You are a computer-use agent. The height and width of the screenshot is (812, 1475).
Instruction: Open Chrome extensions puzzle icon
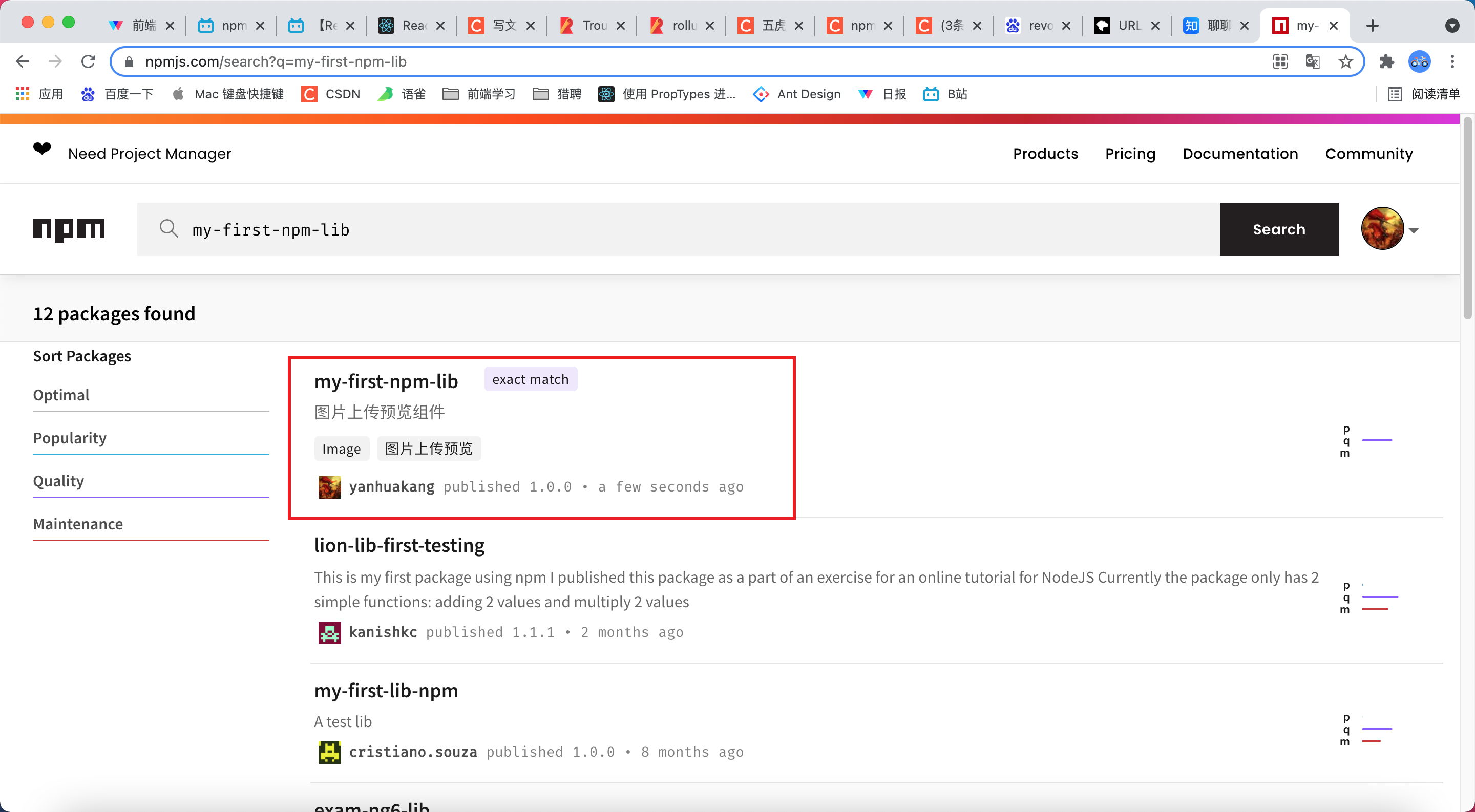[1386, 61]
